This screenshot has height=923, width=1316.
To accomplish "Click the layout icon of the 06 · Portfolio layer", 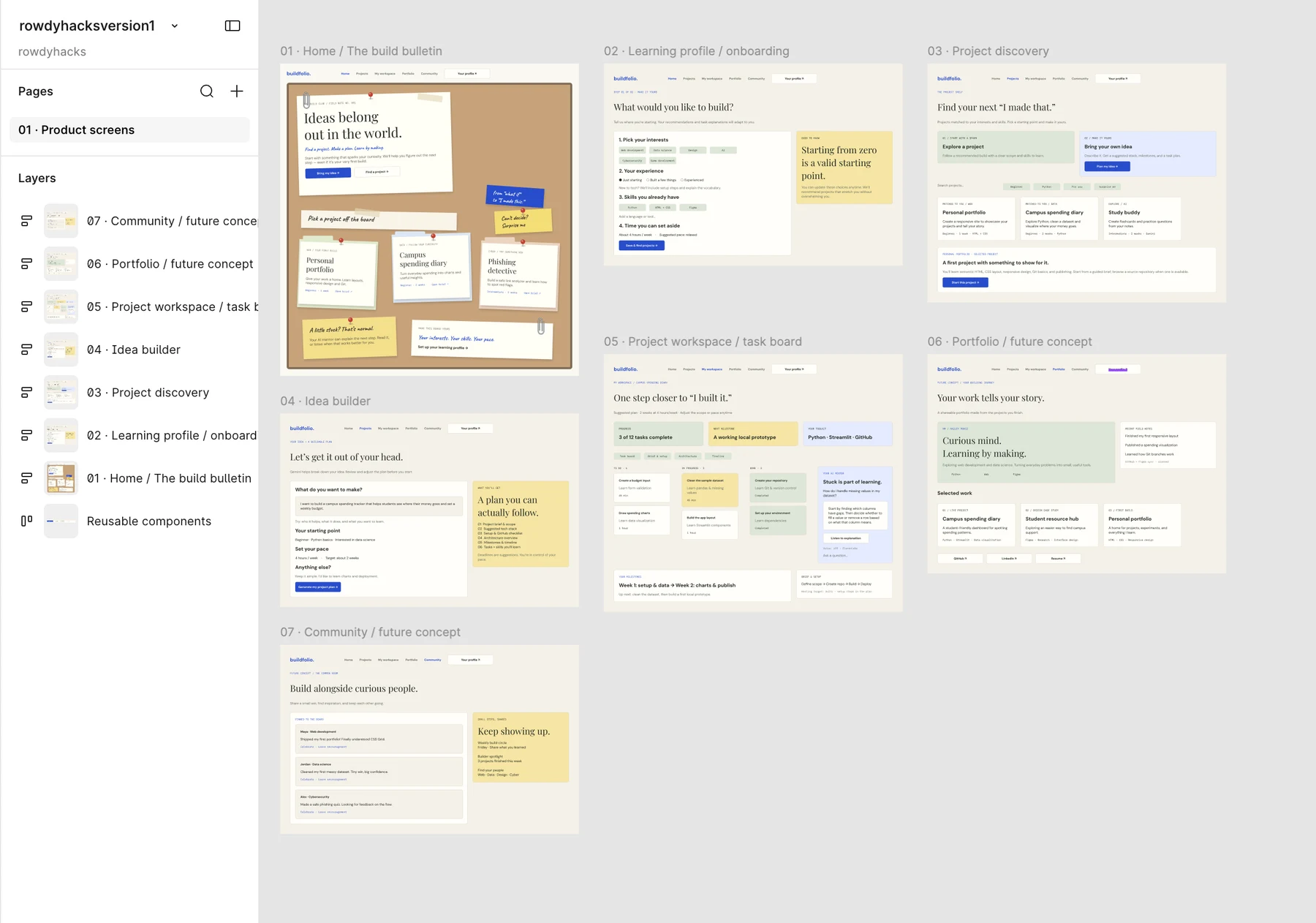I will pyautogui.click(x=26, y=264).
